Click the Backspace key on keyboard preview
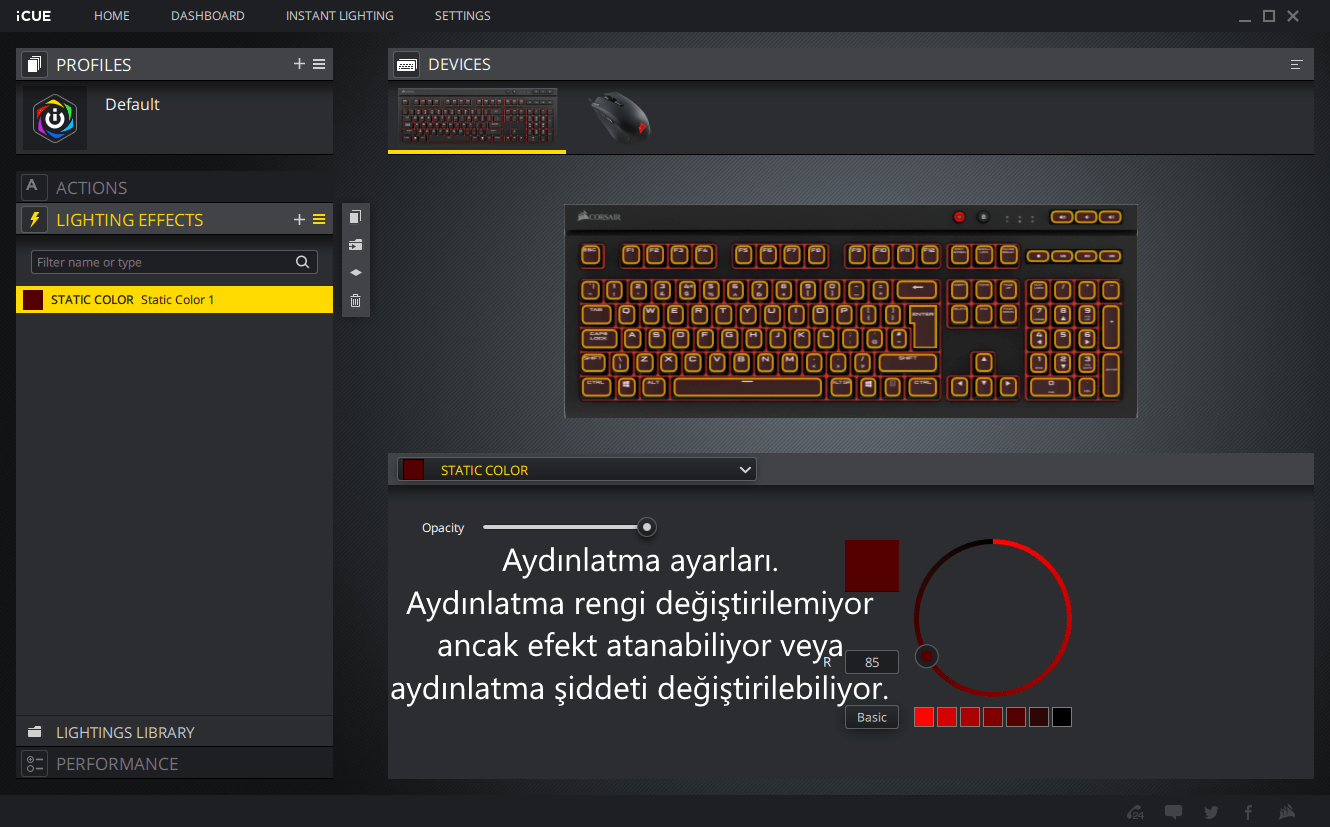Screen dimensions: 1330x827 tap(917, 290)
